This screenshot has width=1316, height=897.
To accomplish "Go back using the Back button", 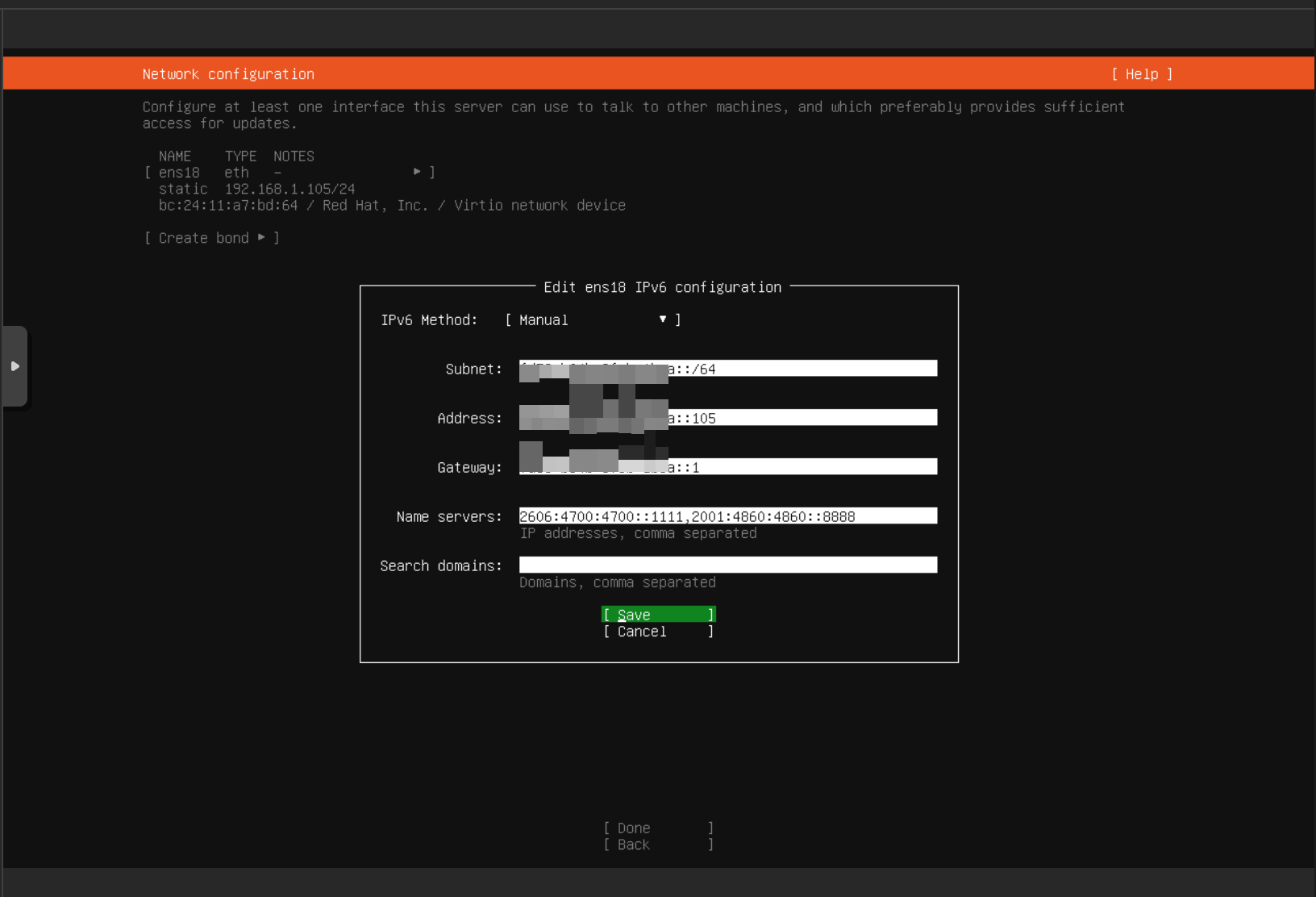I will (x=658, y=845).
